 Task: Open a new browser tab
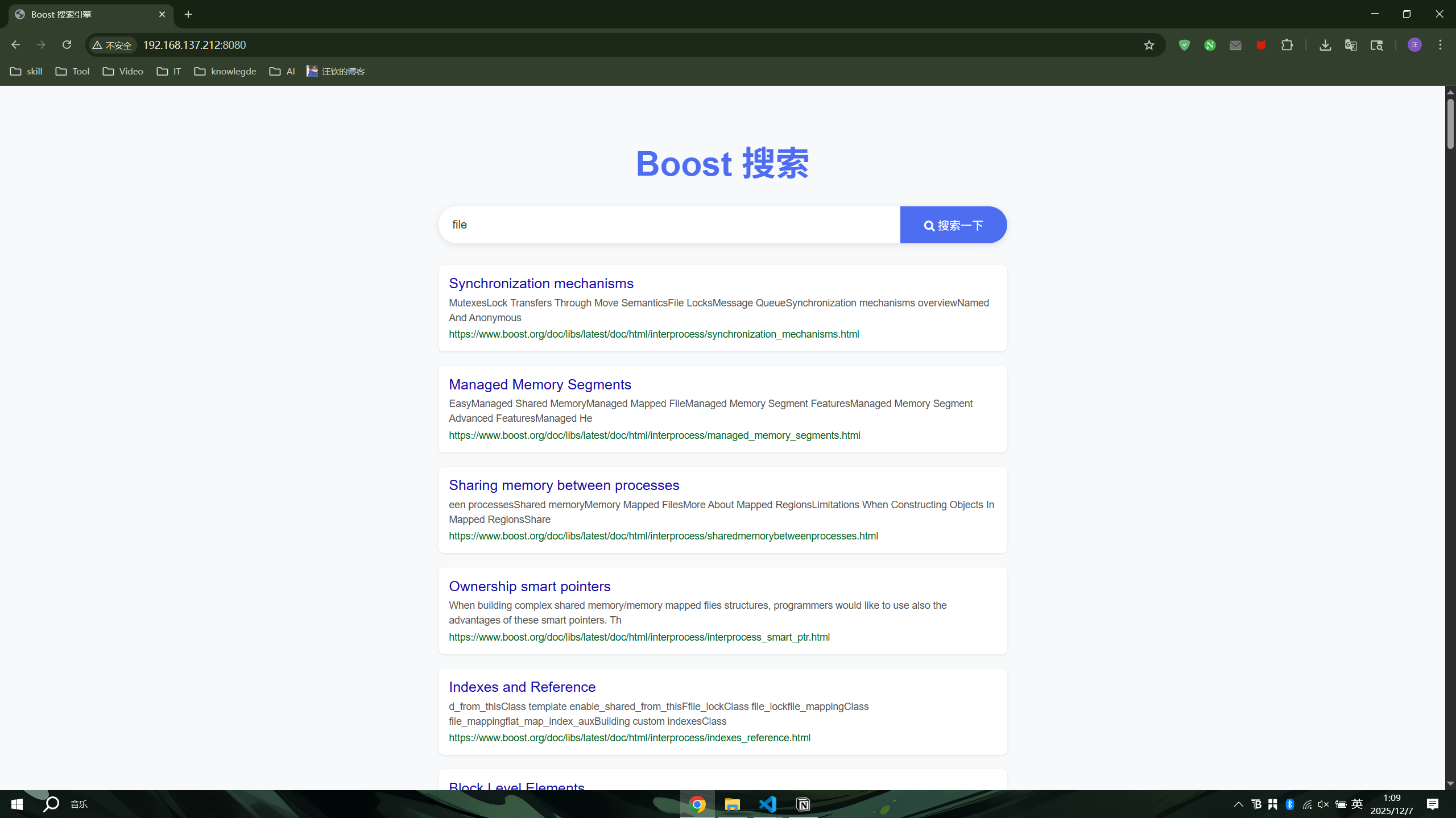pos(188,14)
